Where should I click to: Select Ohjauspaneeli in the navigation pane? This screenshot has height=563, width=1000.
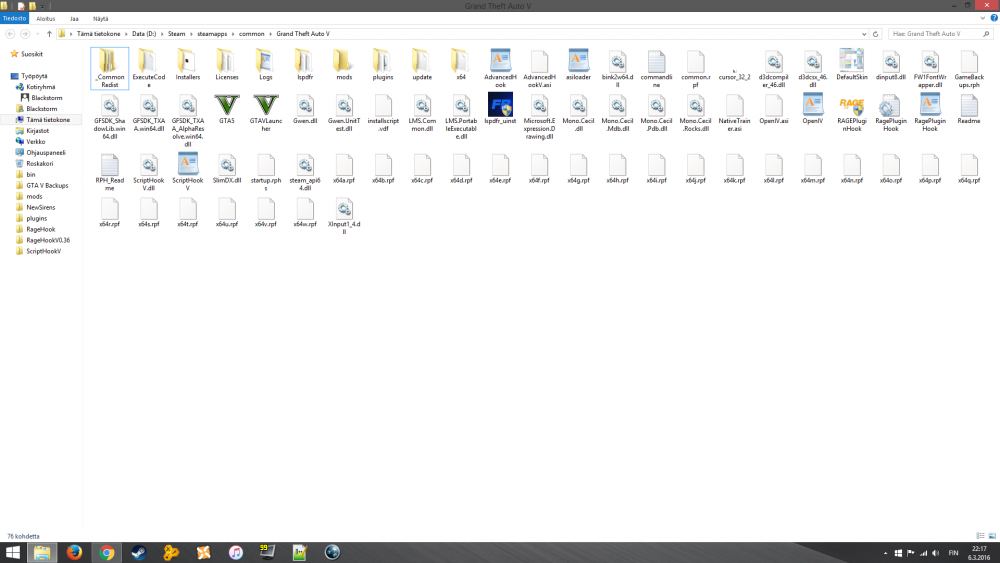[45, 152]
